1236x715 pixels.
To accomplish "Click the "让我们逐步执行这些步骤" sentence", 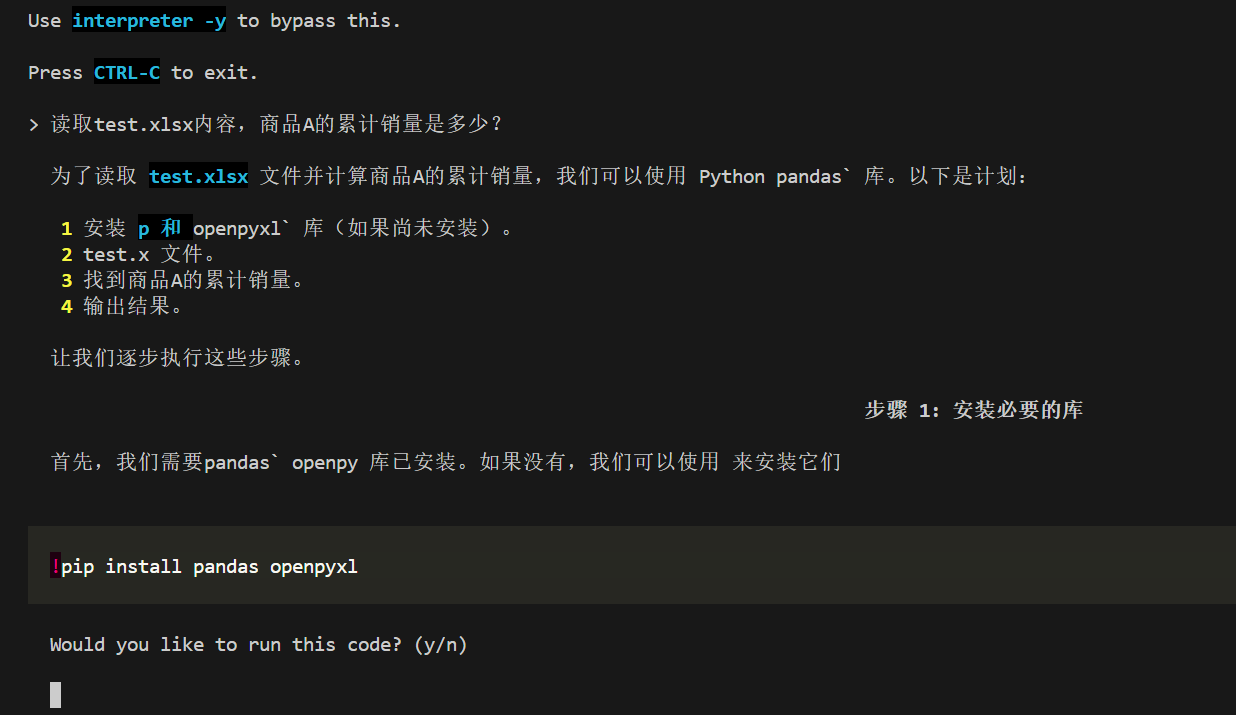I will click(178, 358).
